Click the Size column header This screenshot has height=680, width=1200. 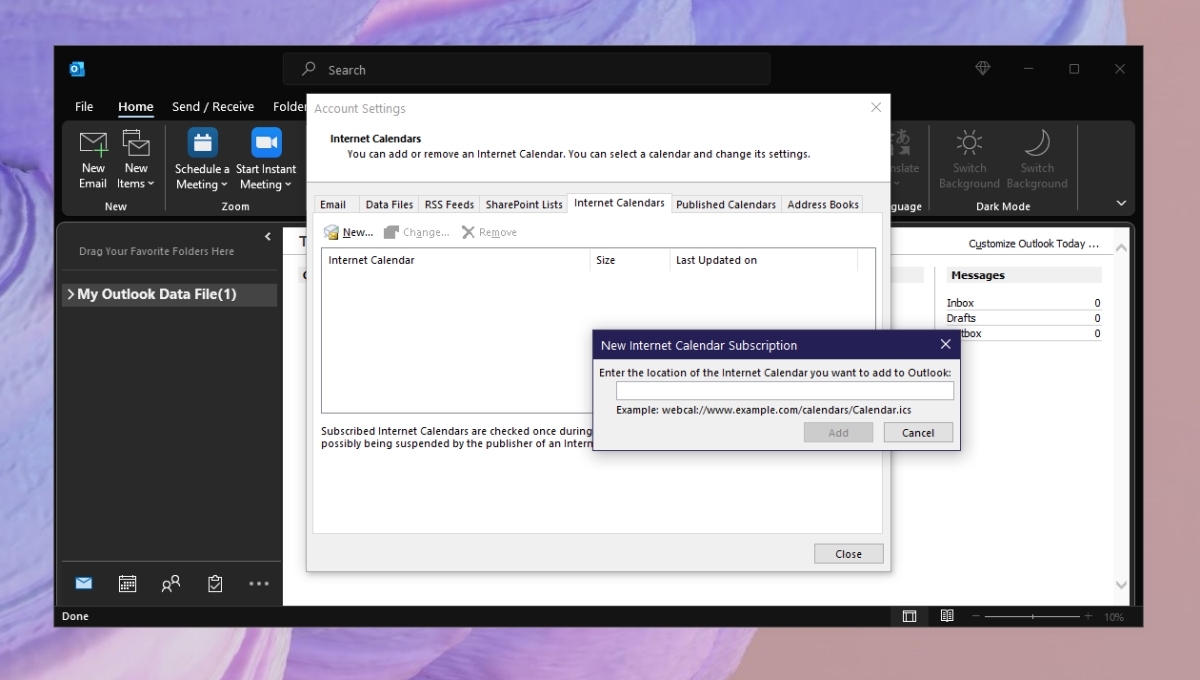(630, 260)
